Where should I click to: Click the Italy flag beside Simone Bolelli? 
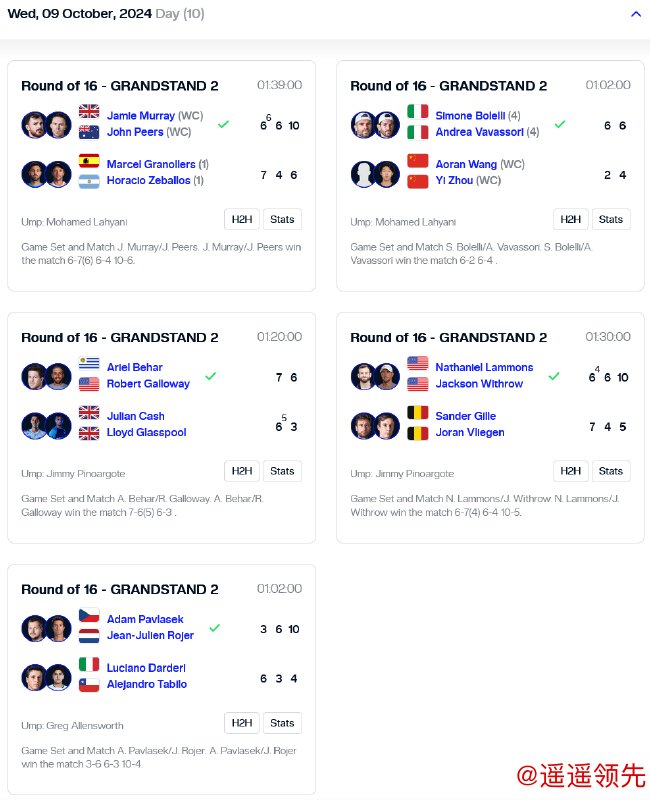click(x=418, y=112)
